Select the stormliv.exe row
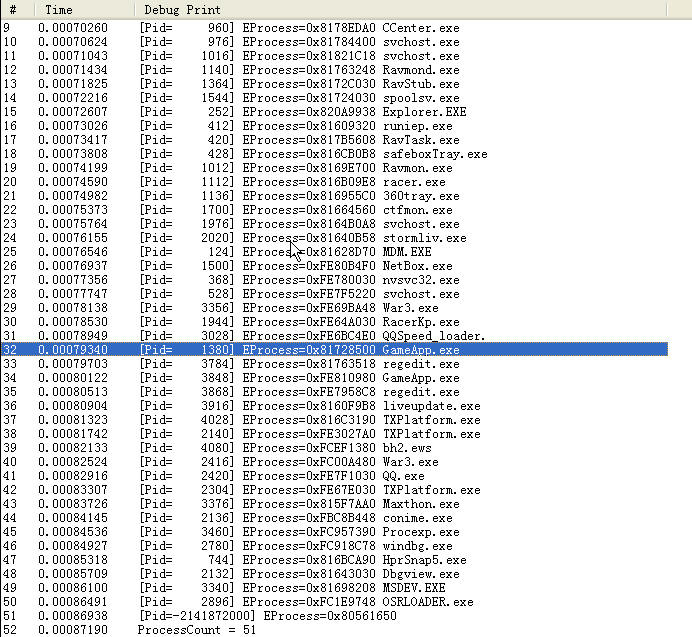Viewport: 692px width, 637px height. (335, 238)
